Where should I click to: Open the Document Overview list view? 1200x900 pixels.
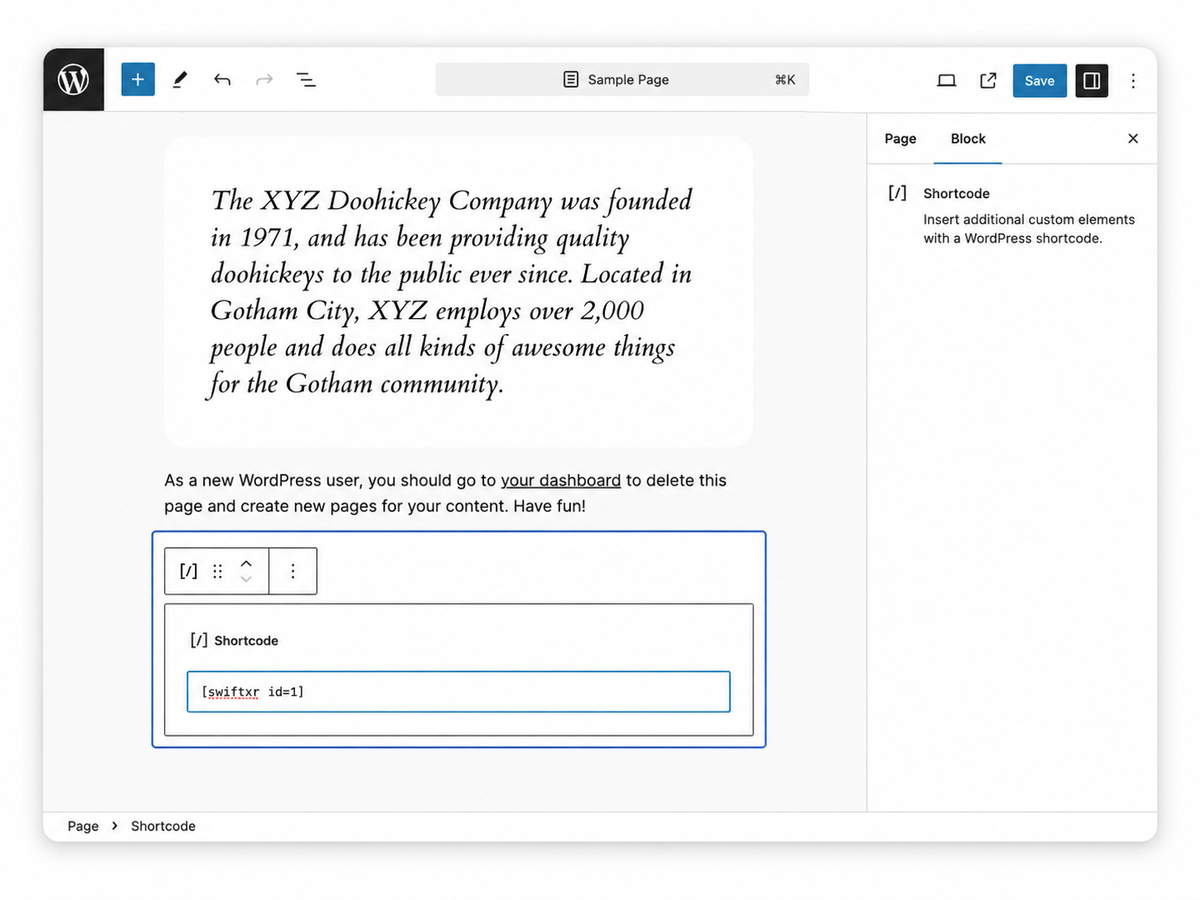tap(306, 80)
